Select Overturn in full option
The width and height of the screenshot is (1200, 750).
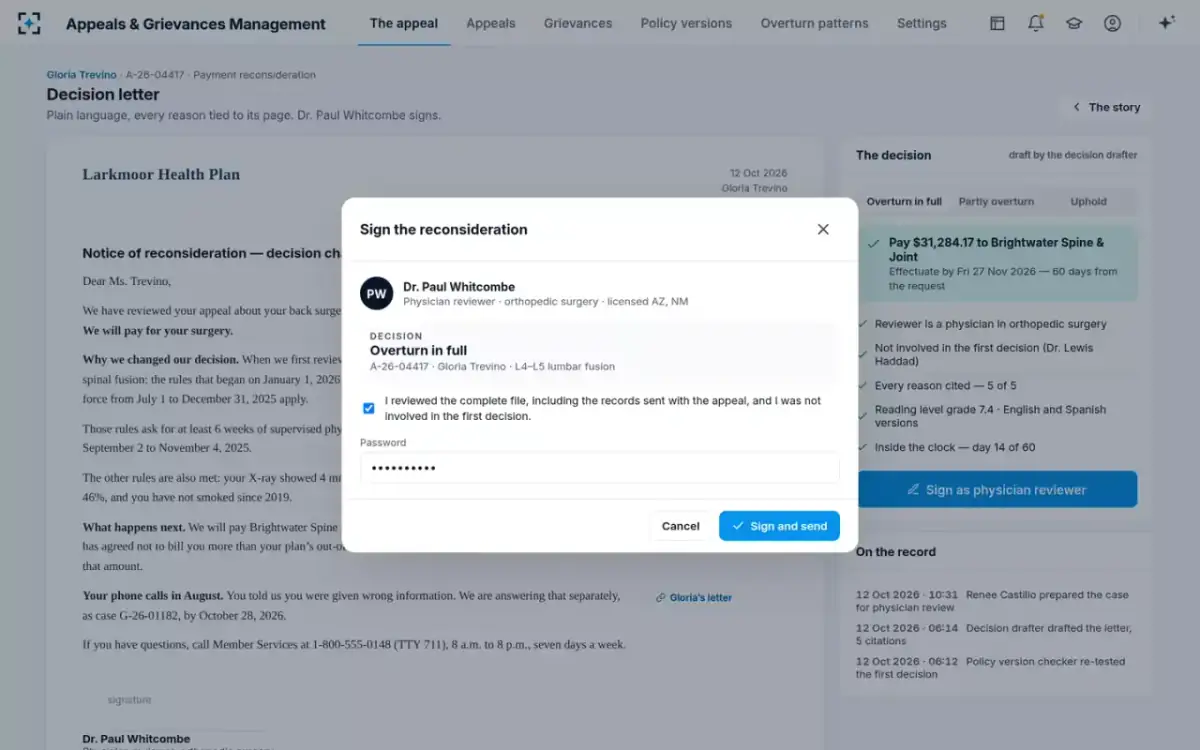[x=904, y=201]
